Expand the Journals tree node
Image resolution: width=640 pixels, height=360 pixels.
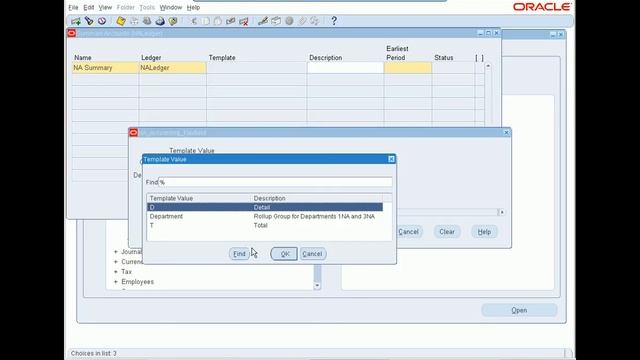pyautogui.click(x=116, y=252)
